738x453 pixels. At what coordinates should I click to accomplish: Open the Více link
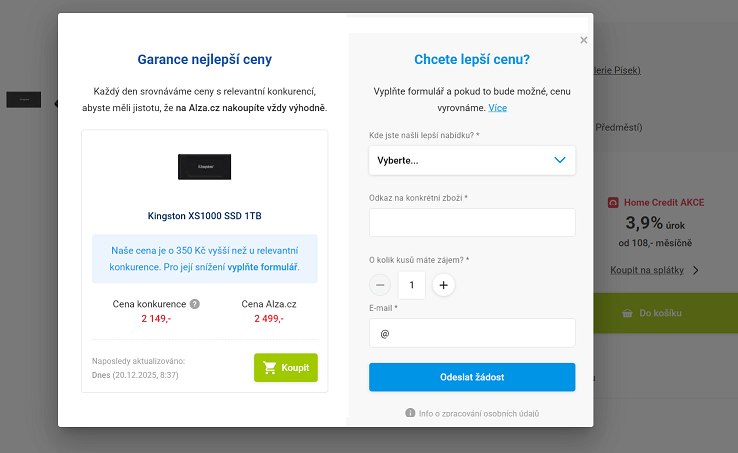pyautogui.click(x=498, y=107)
